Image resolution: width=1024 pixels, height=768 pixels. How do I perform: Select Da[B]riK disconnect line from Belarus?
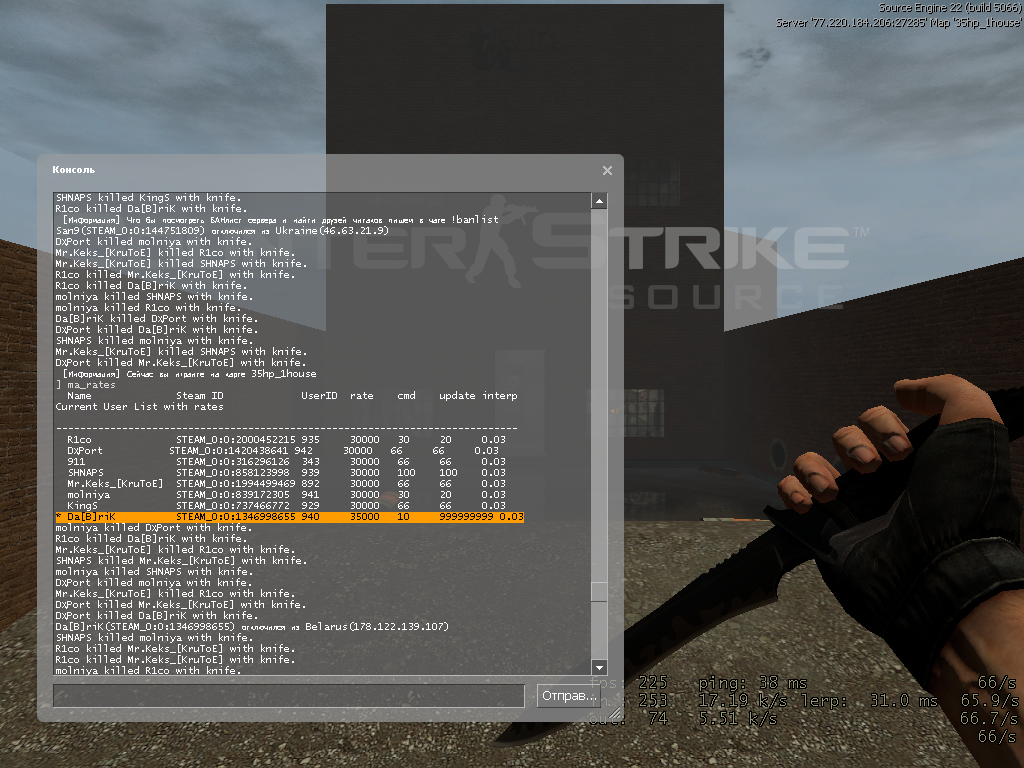252,627
